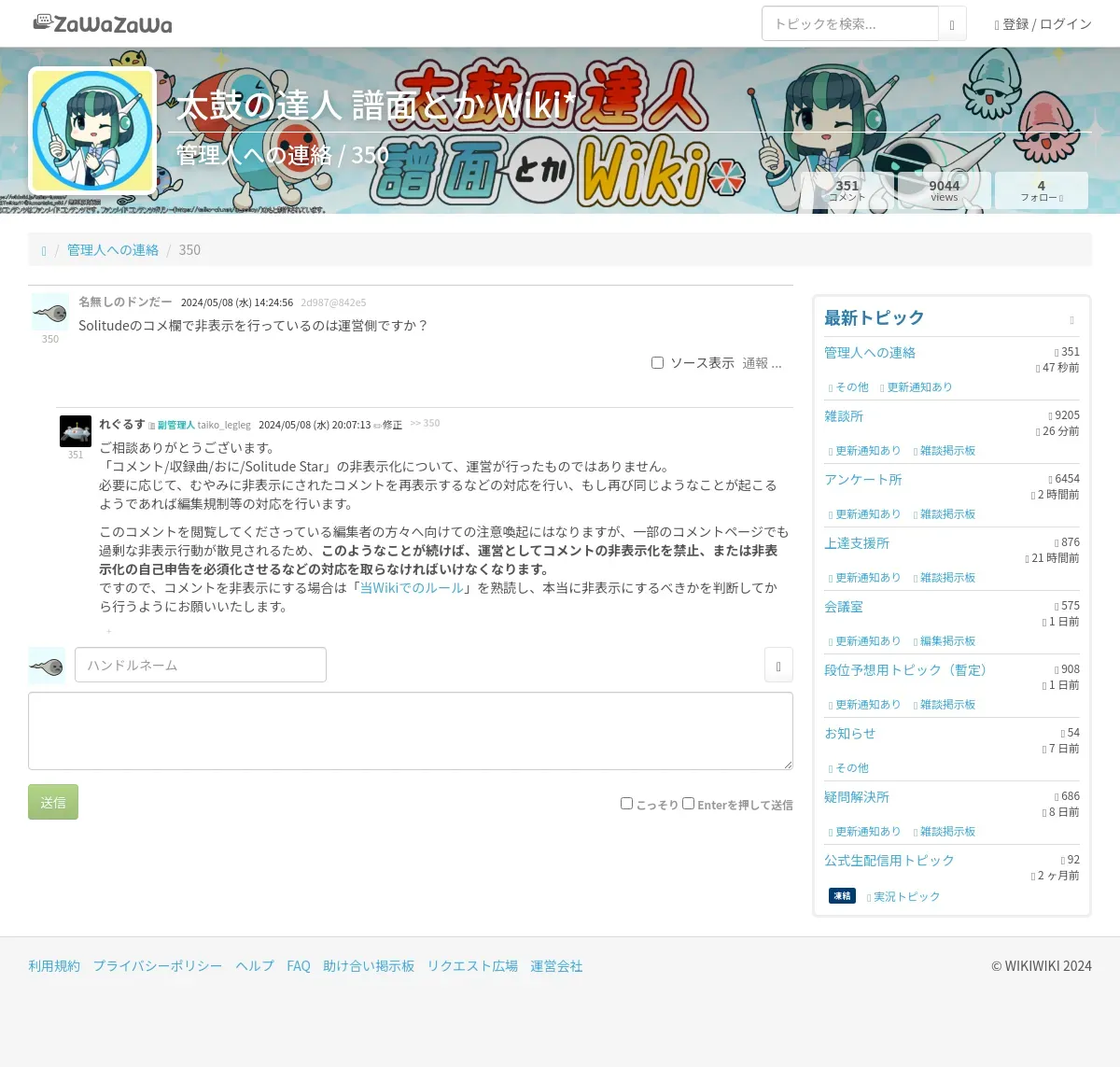This screenshot has width=1120, height=1067.
Task: Click in the comment text area
Action: 411,731
